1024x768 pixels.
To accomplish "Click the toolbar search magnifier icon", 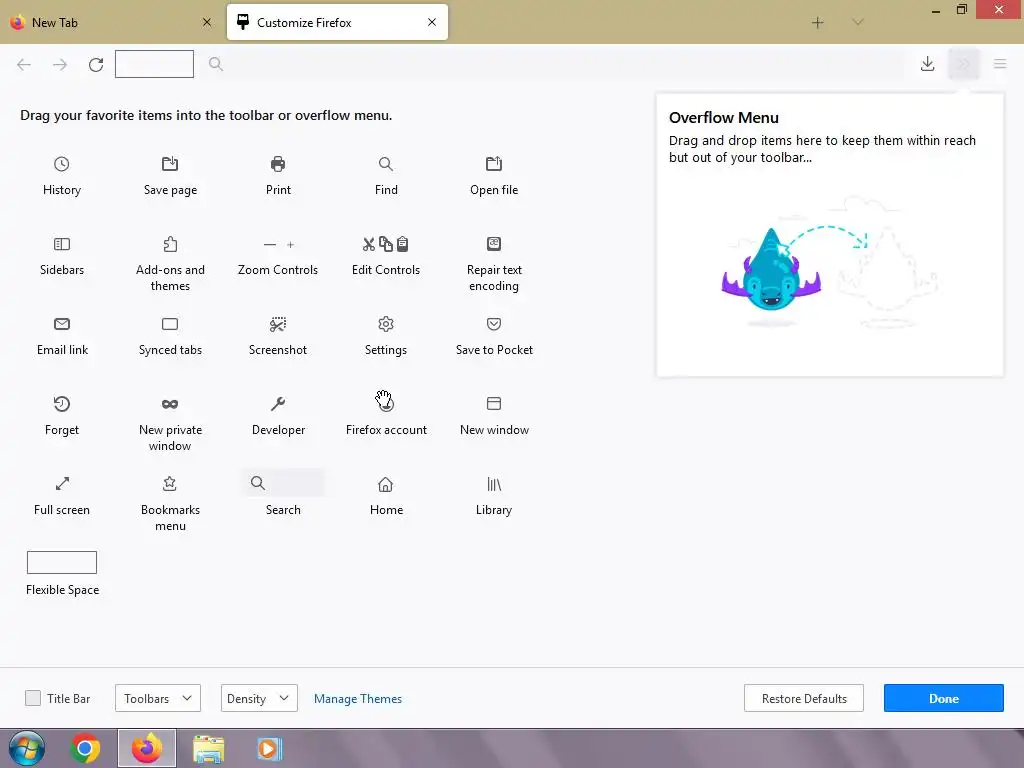I will point(216,64).
